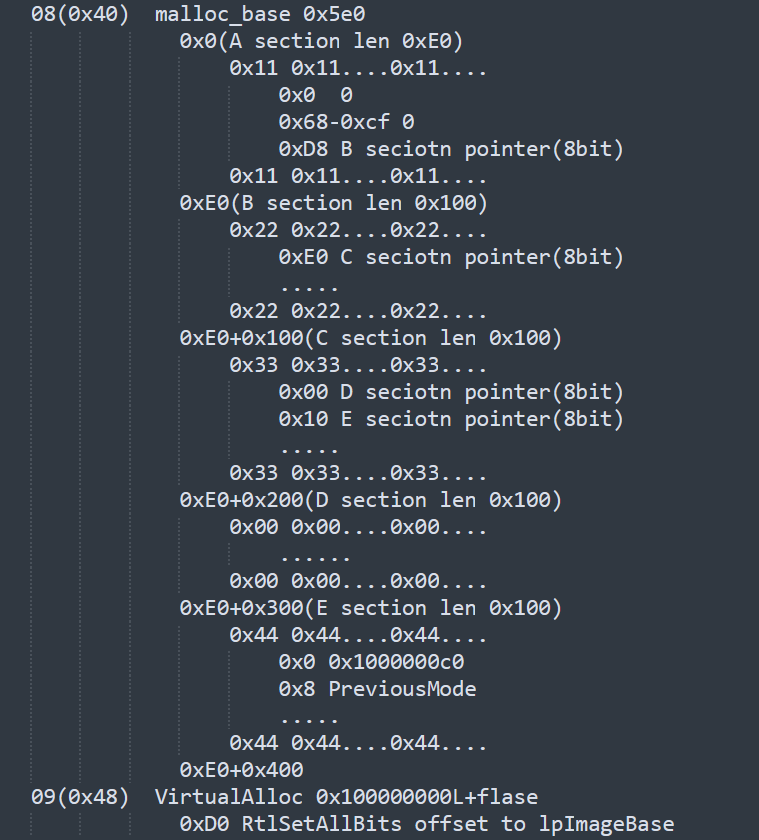The height and width of the screenshot is (840, 759).
Task: Click the 0x00 line right below D section header
Action: pyautogui.click(x=358, y=527)
